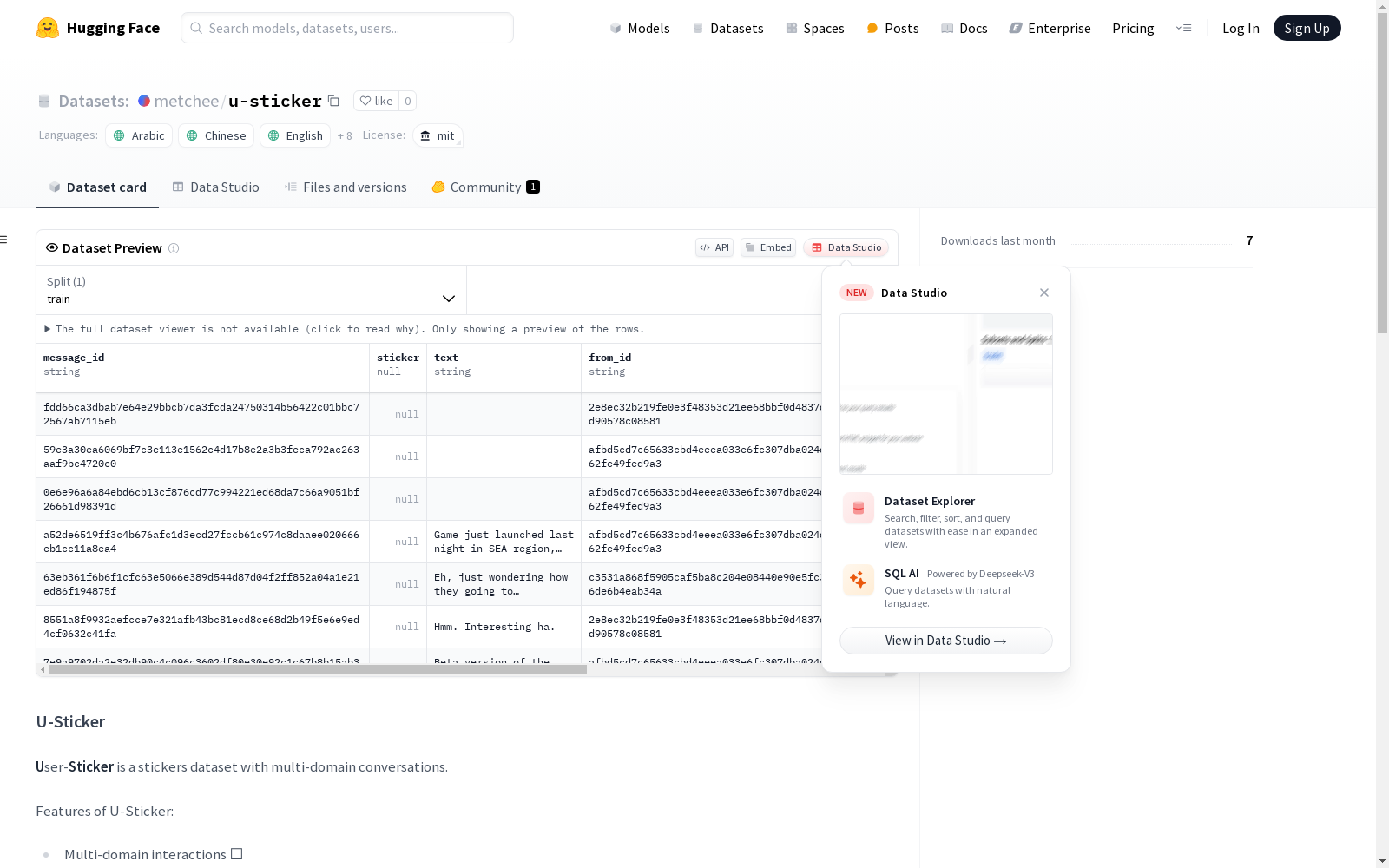
Task: Click message_id cell starting fdd66ca3dbab
Action: 203,414
